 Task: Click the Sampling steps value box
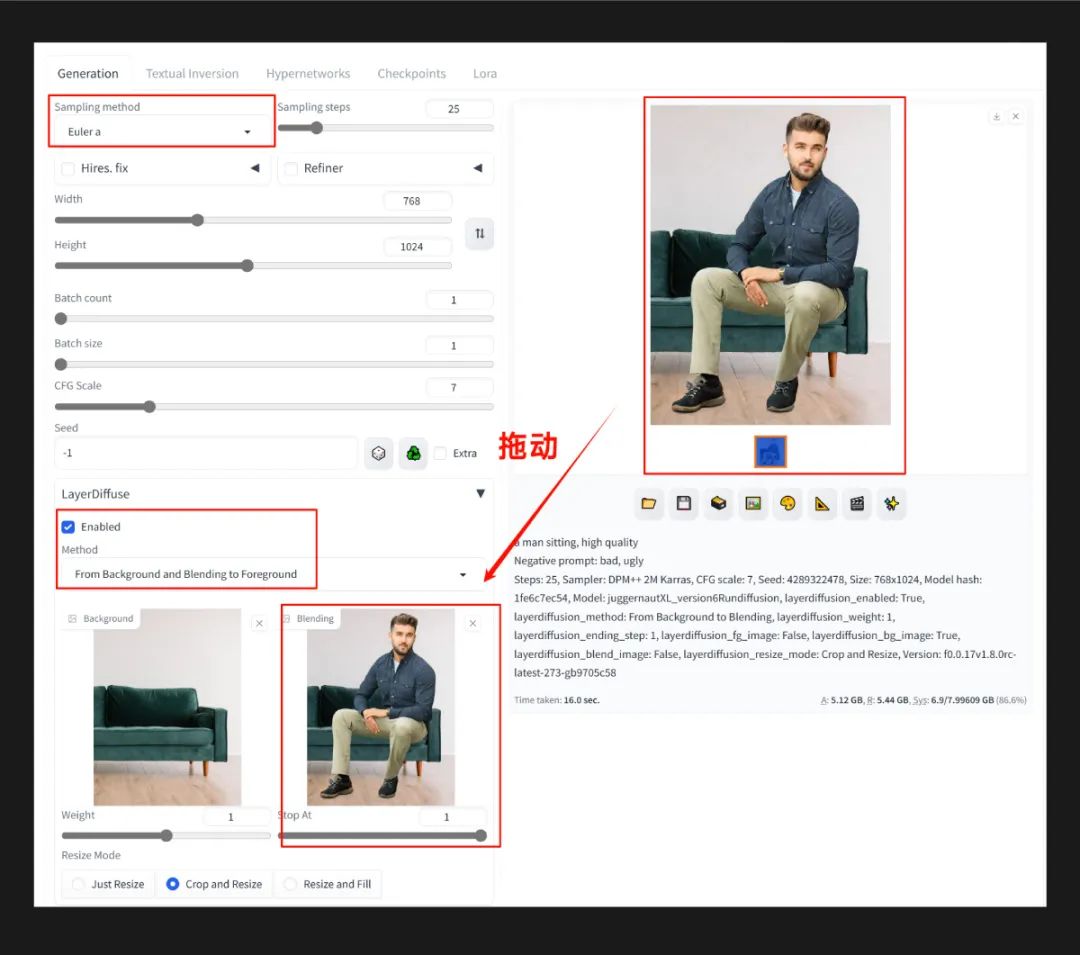pyautogui.click(x=459, y=109)
